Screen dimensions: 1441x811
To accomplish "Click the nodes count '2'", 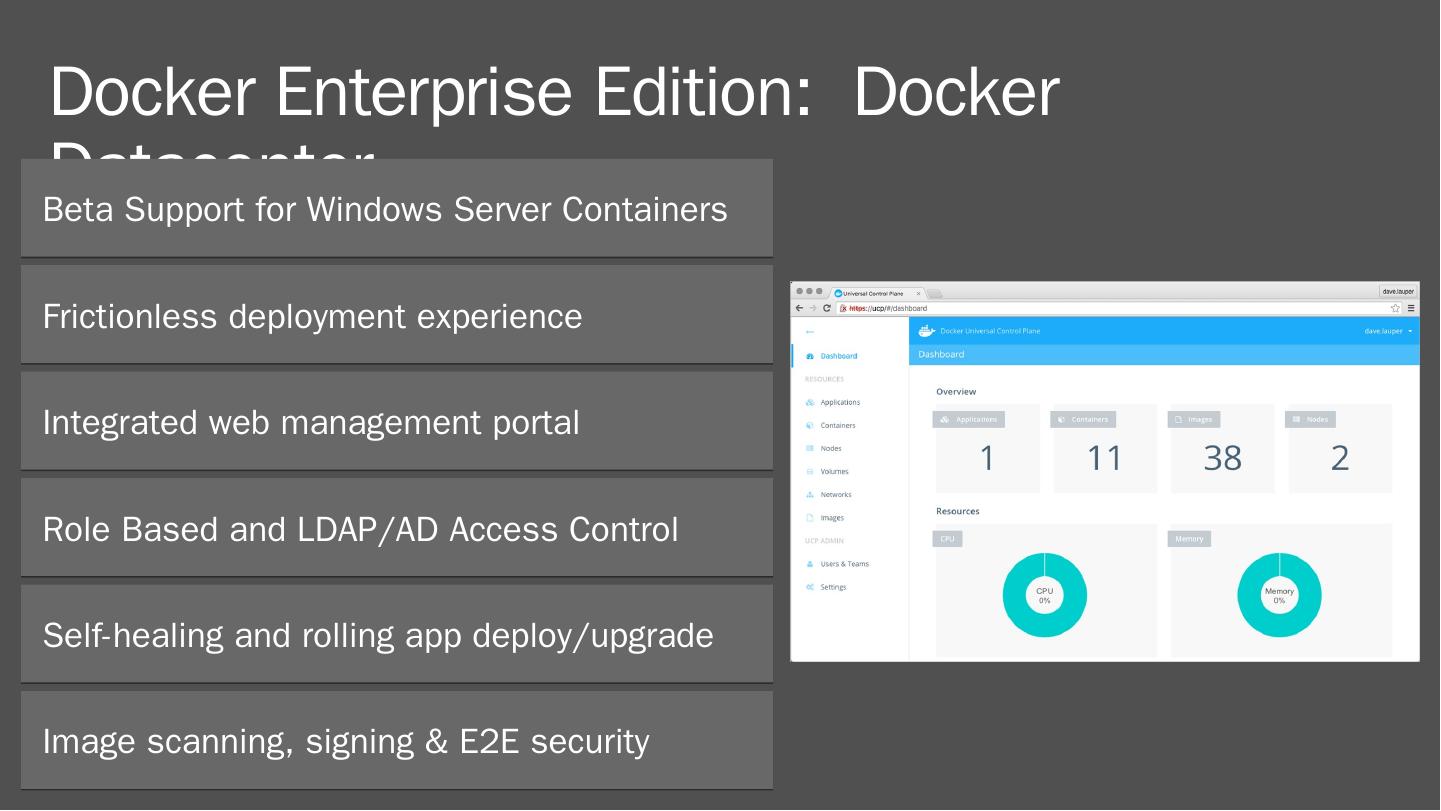I will click(1340, 458).
